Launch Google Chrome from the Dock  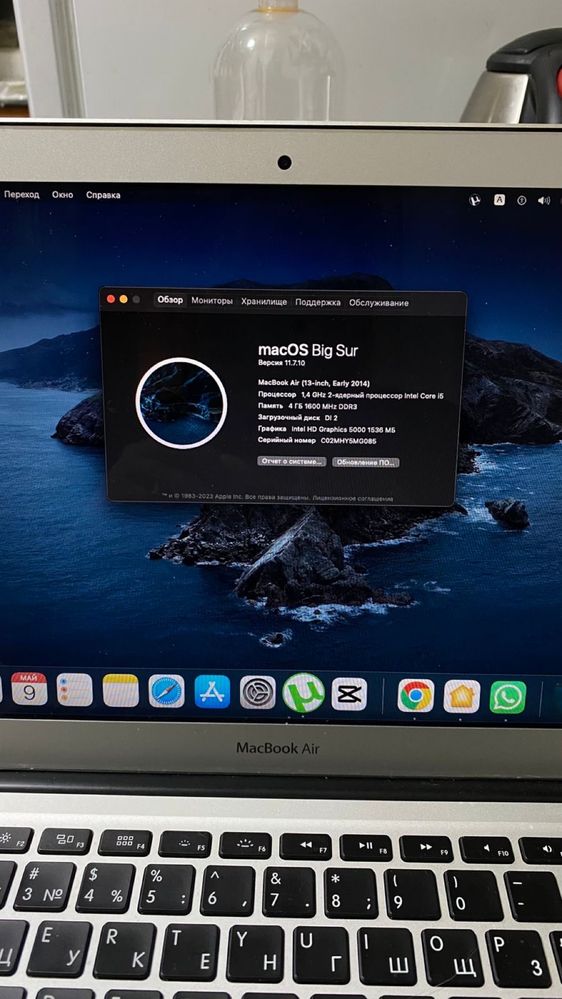pyautogui.click(x=416, y=695)
